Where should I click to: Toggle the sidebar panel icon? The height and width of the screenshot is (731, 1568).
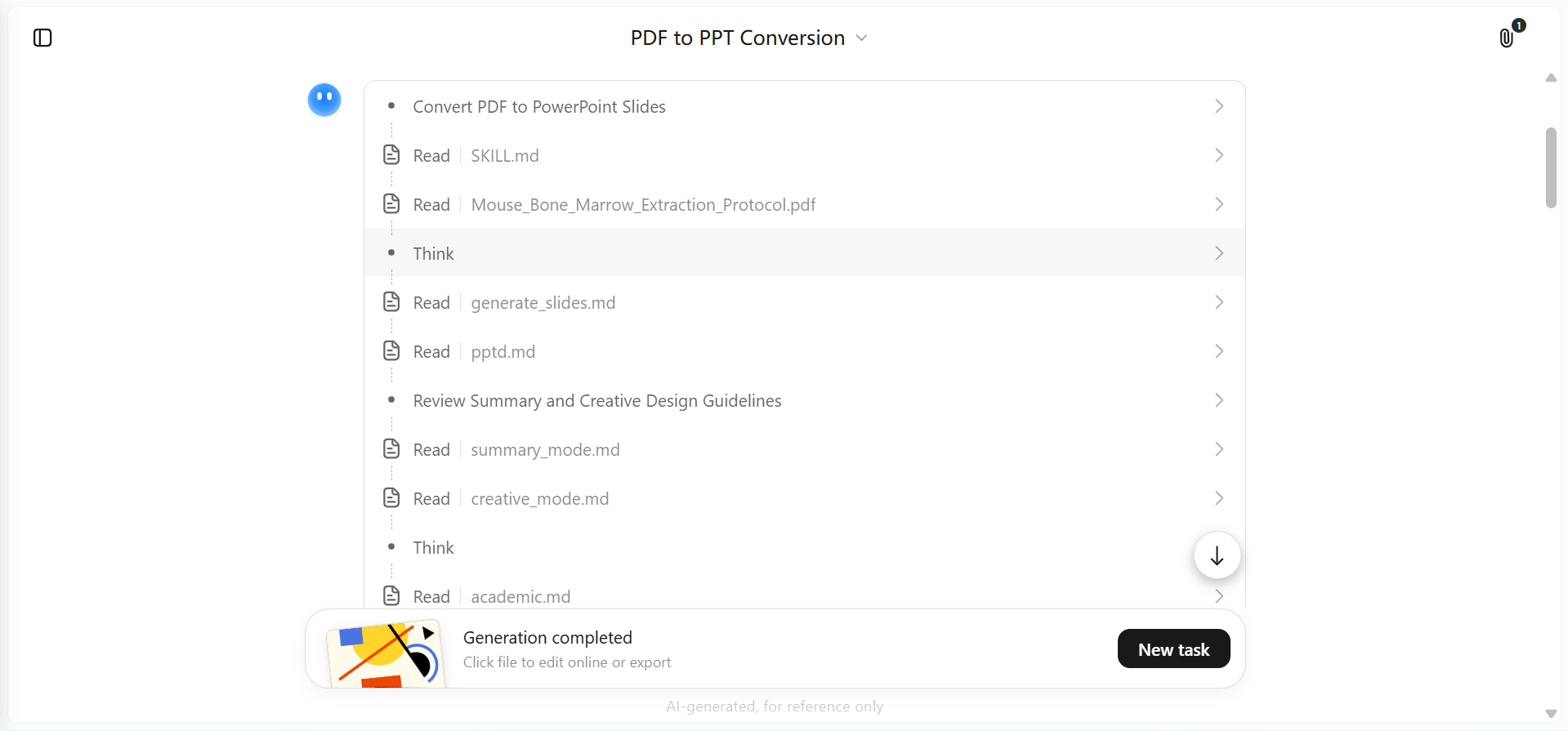pyautogui.click(x=42, y=38)
